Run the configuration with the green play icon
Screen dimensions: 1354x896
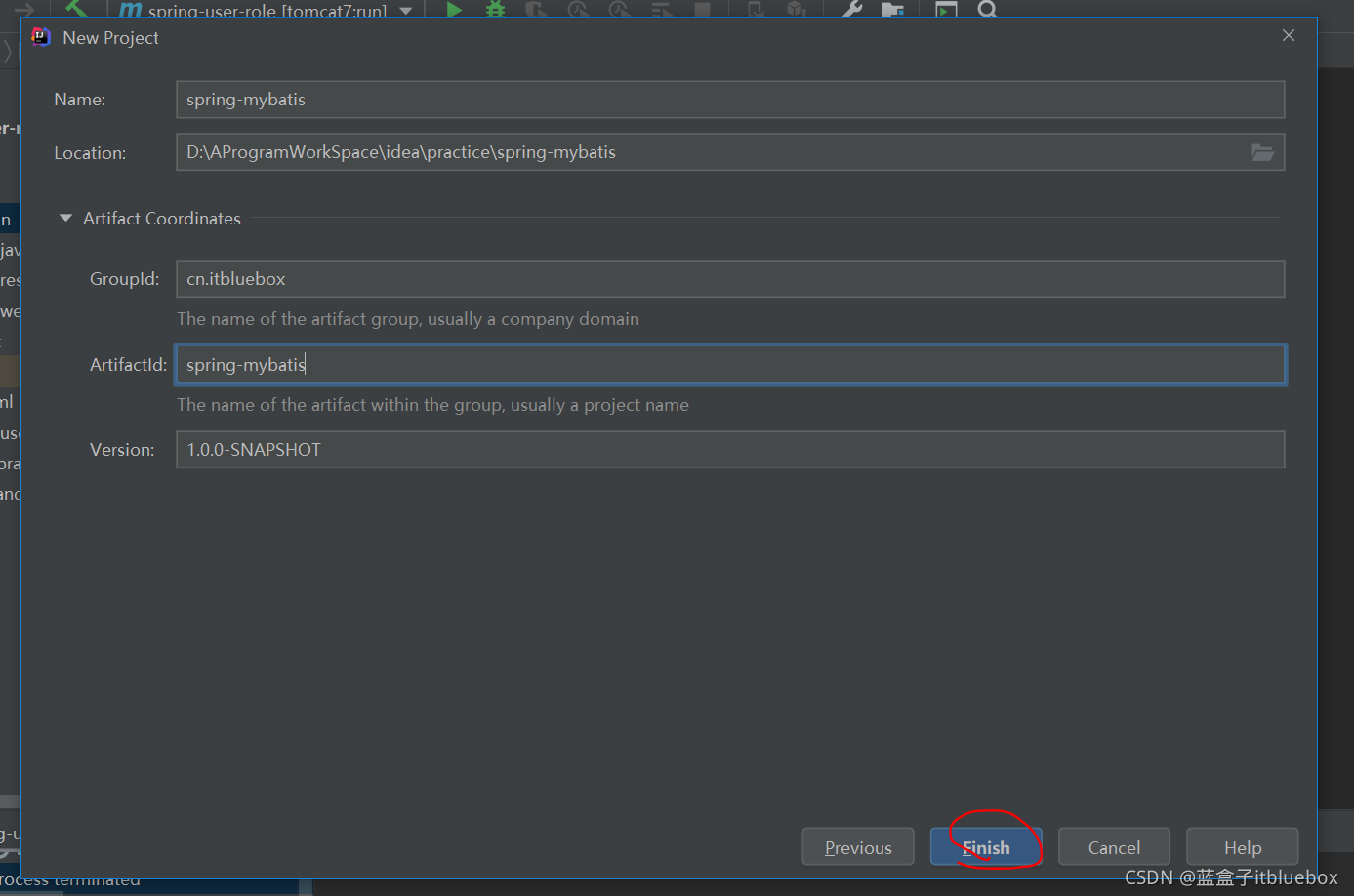click(454, 9)
